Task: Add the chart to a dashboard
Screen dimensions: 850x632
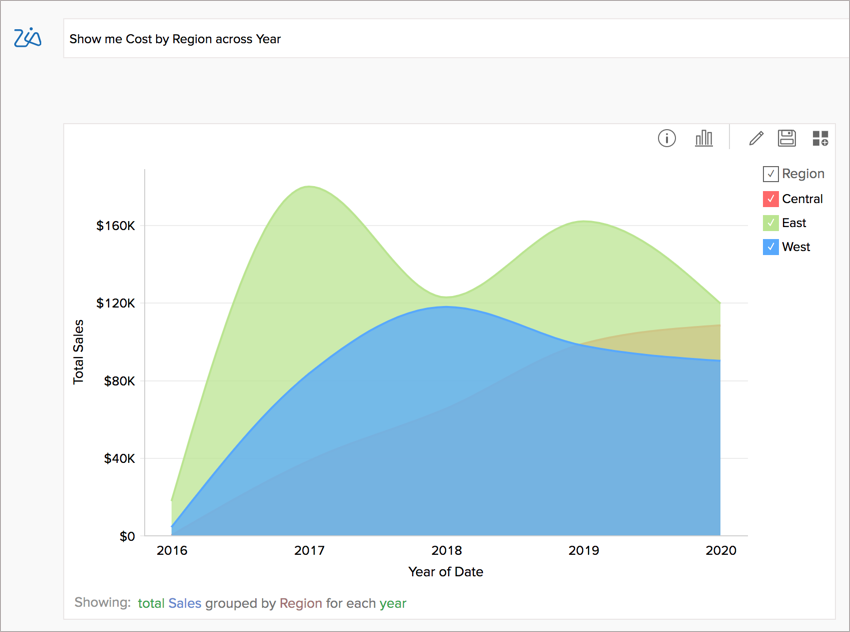Action: coord(820,137)
